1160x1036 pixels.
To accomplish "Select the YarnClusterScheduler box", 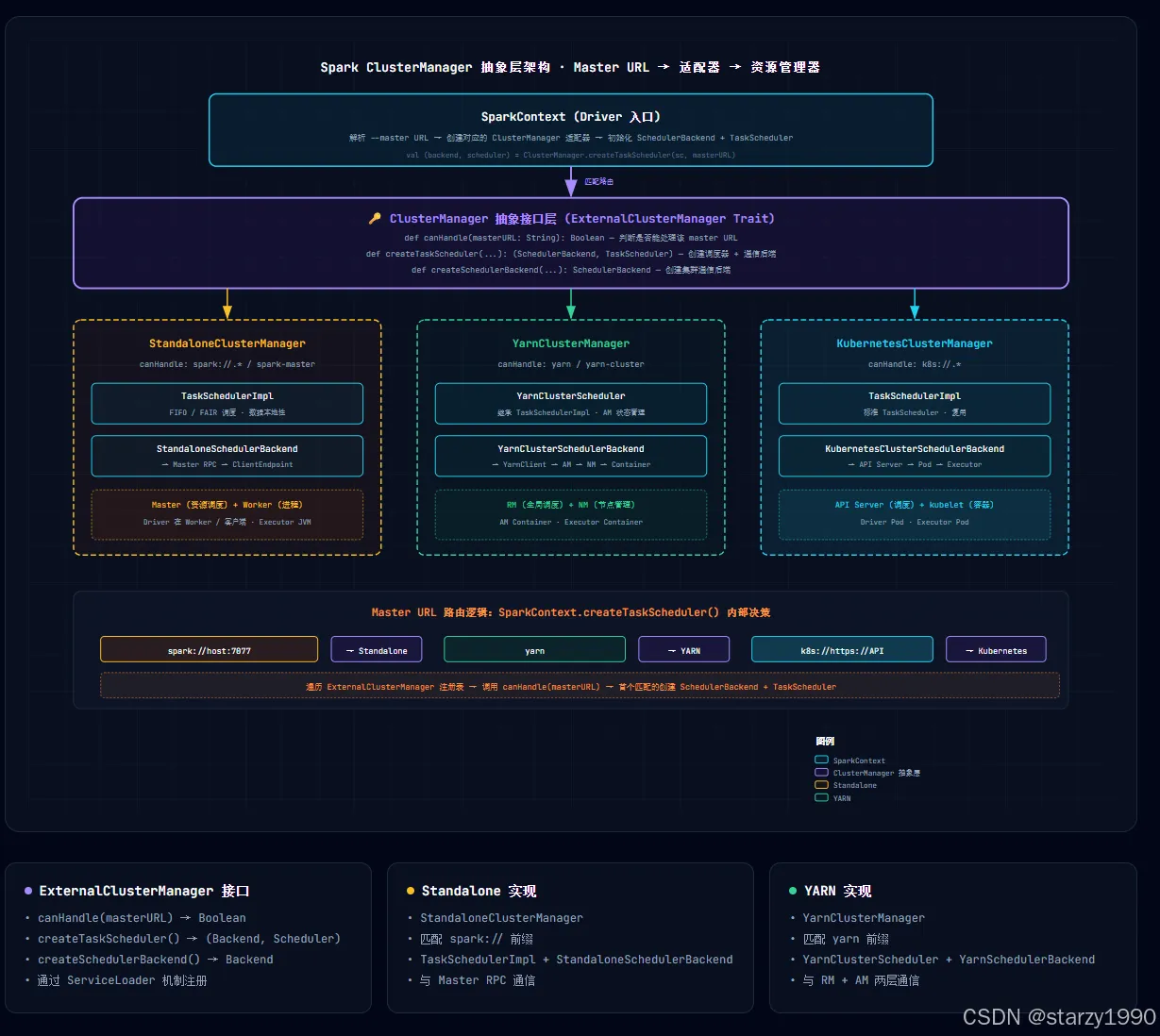I will tap(571, 404).
